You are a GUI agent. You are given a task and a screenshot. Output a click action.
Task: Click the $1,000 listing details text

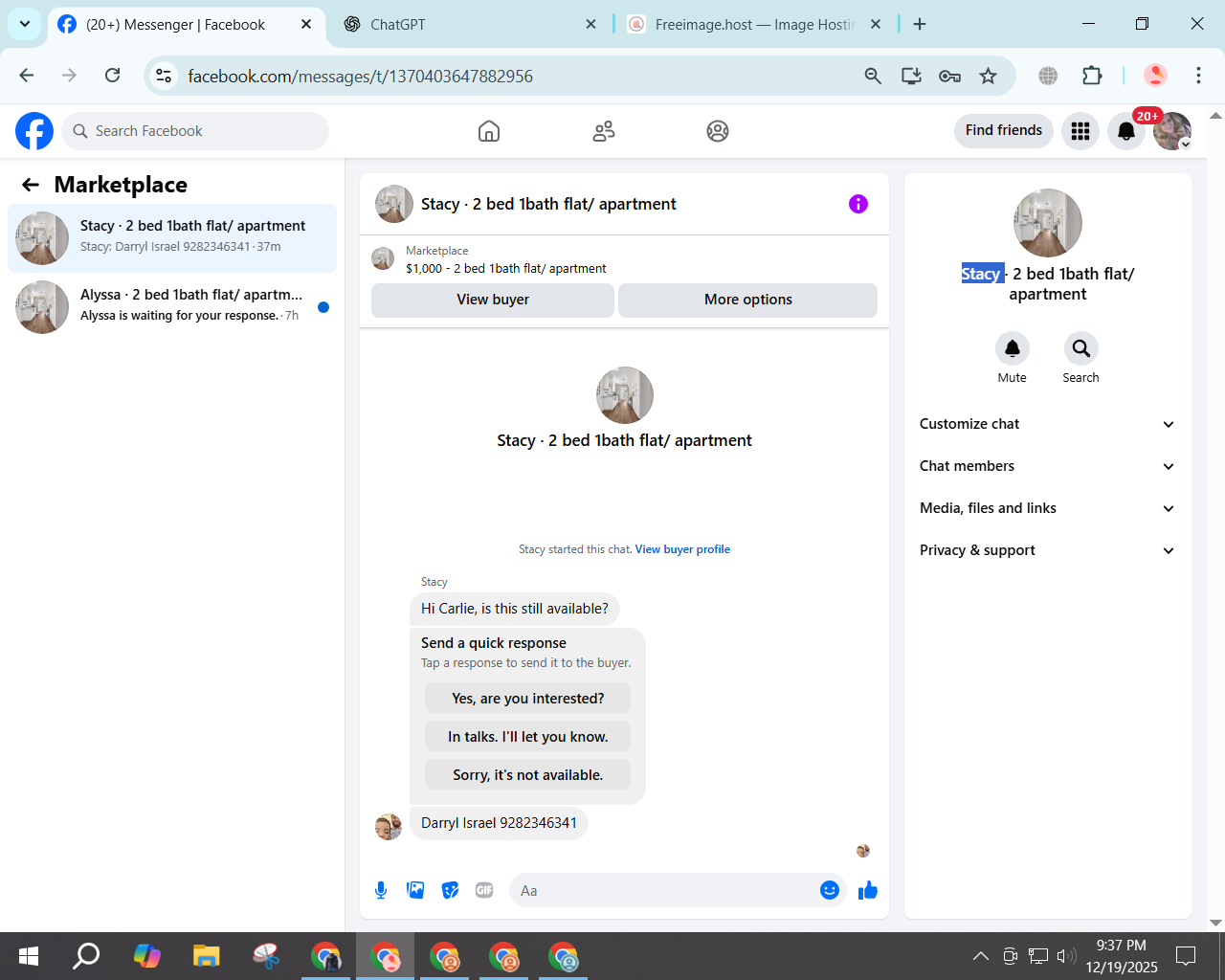[x=505, y=269]
